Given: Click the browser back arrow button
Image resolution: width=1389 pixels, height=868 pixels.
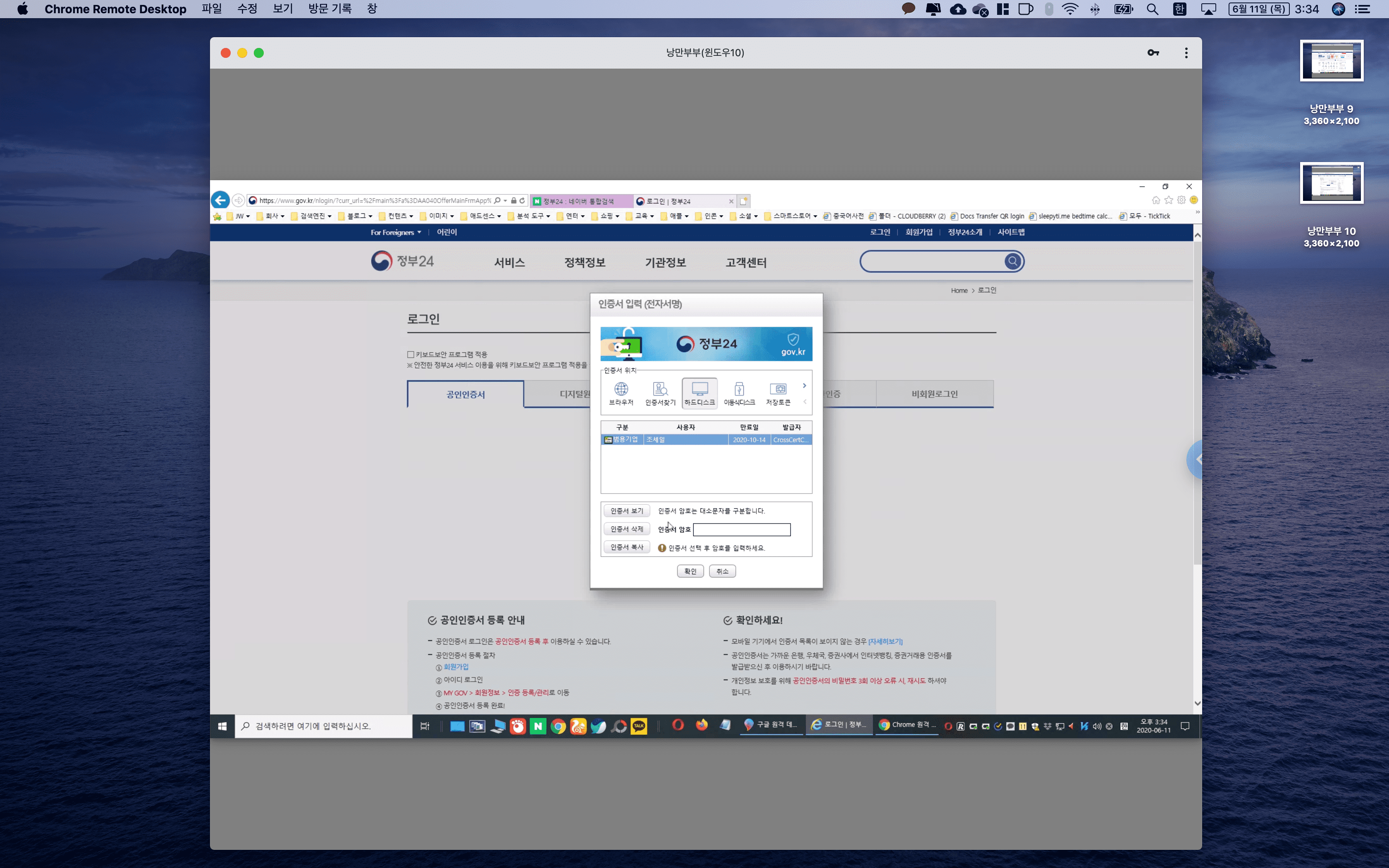Looking at the screenshot, I should pos(220,200).
